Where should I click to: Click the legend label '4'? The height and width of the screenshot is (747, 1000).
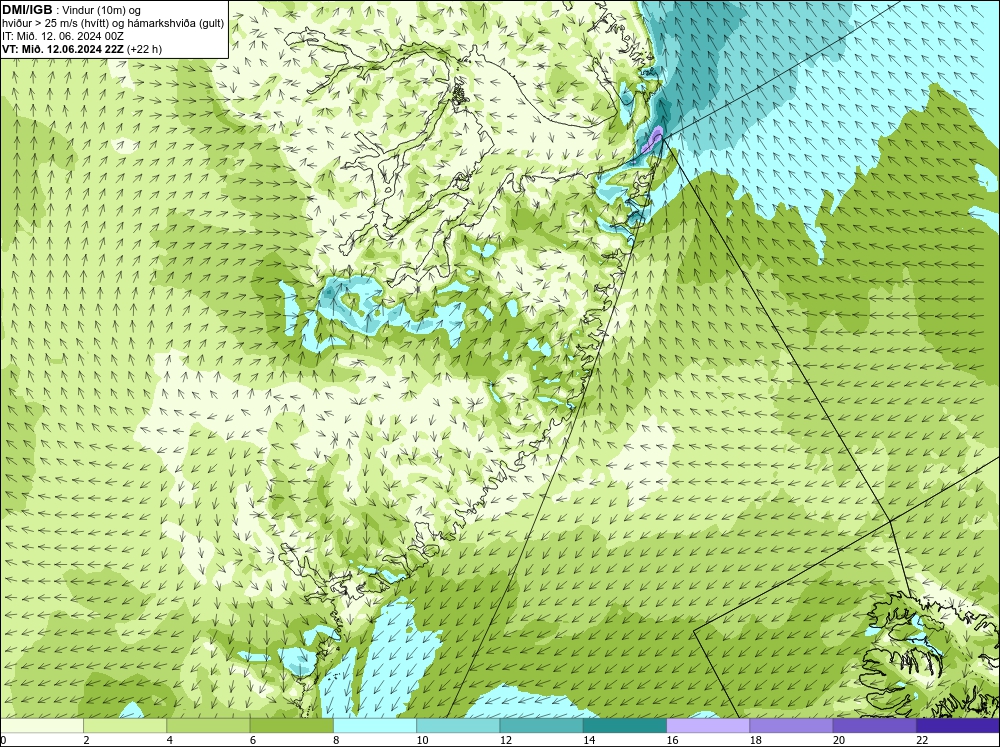(x=169, y=740)
